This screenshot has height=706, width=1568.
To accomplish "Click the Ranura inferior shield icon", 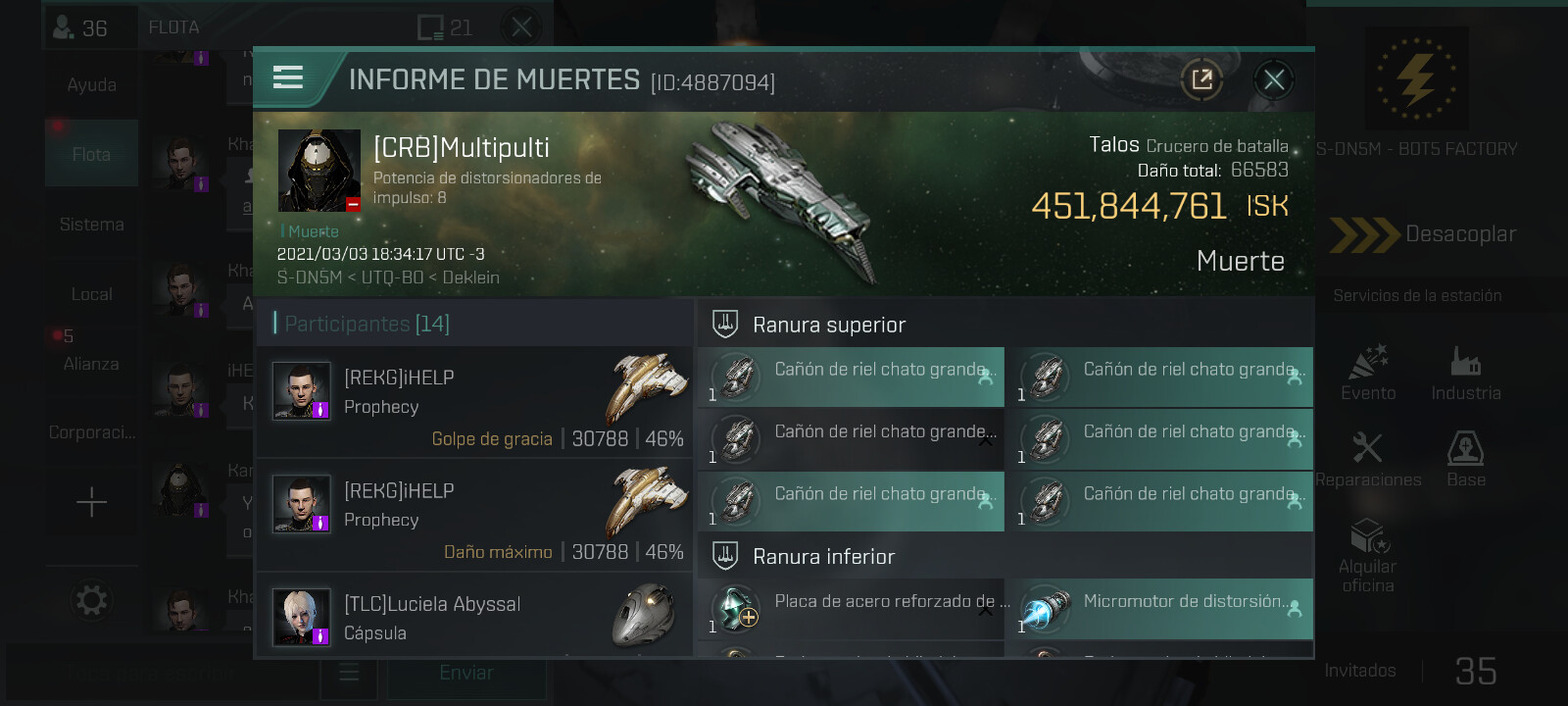I will (725, 556).
